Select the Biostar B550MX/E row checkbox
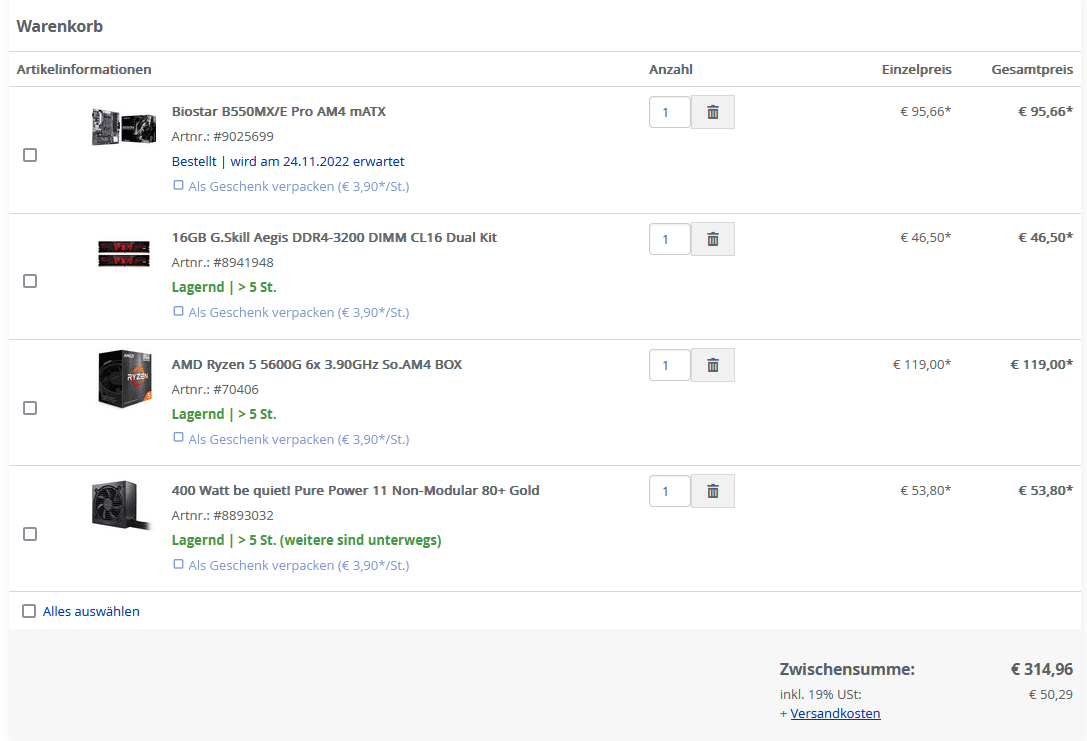The image size is (1087, 741). tap(30, 155)
